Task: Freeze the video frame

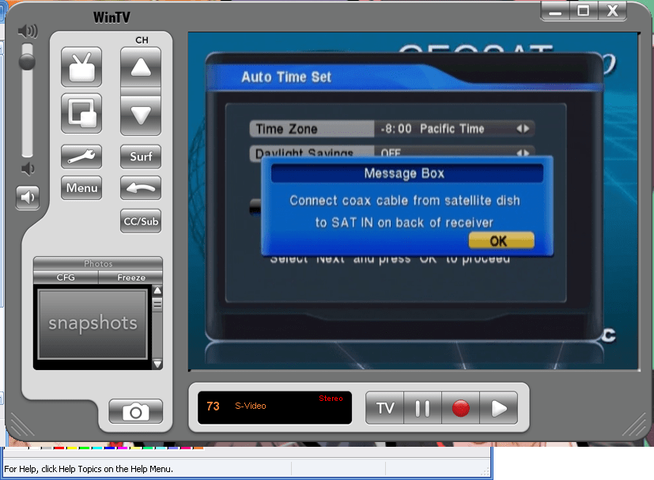Action: click(131, 277)
